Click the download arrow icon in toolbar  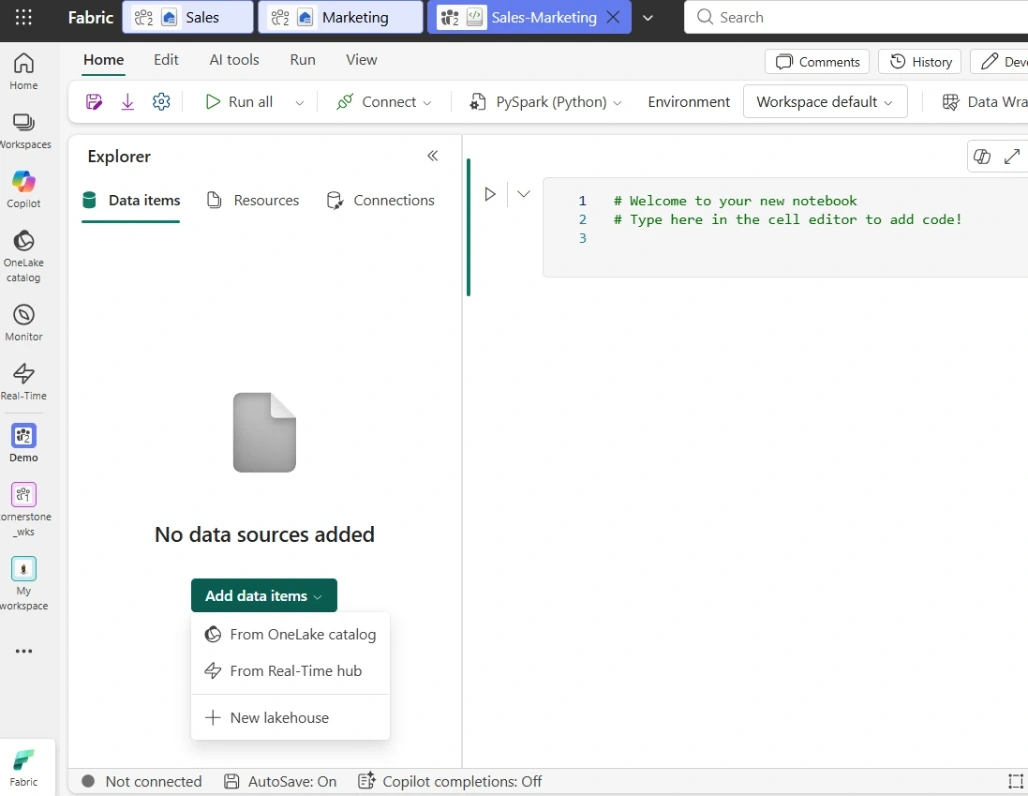coord(127,102)
